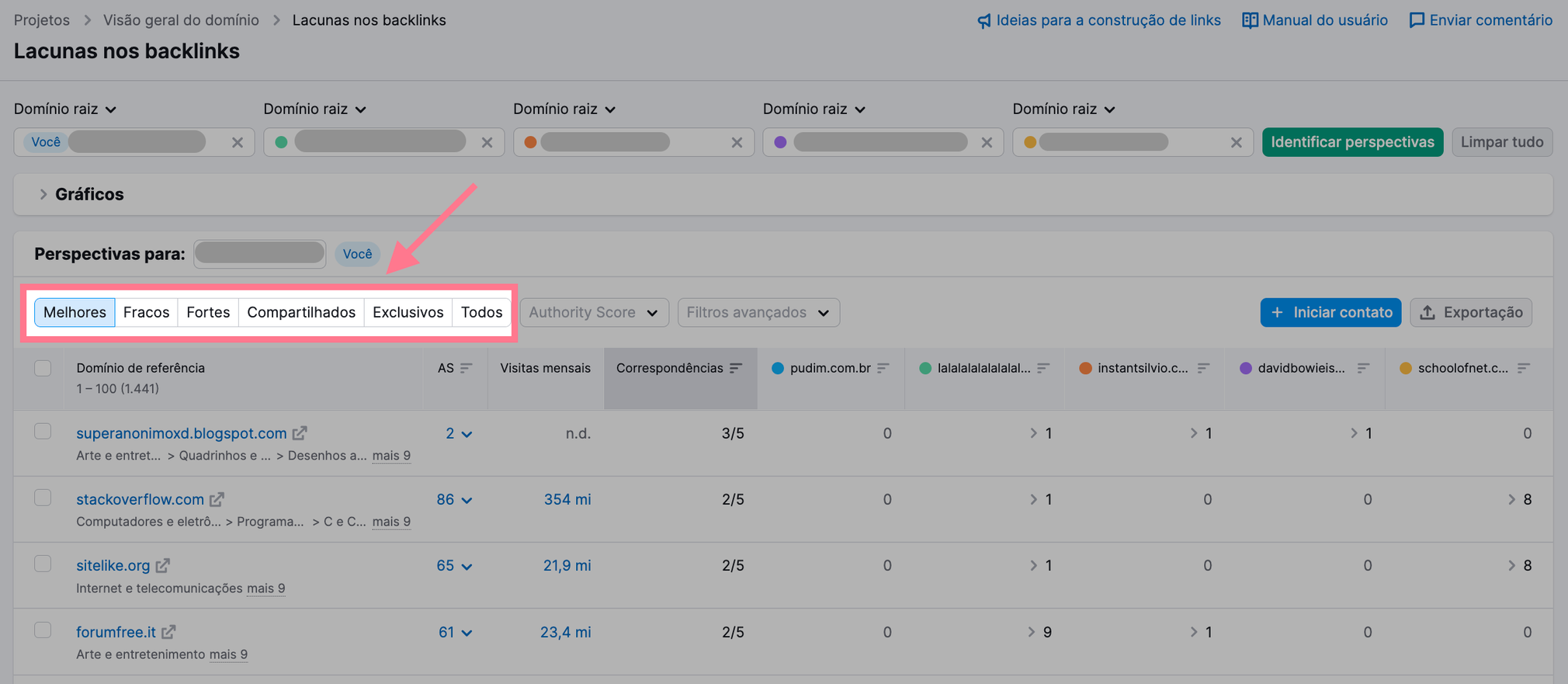Go to Projetos breadcrumb
This screenshot has width=1568, height=684.
42,20
